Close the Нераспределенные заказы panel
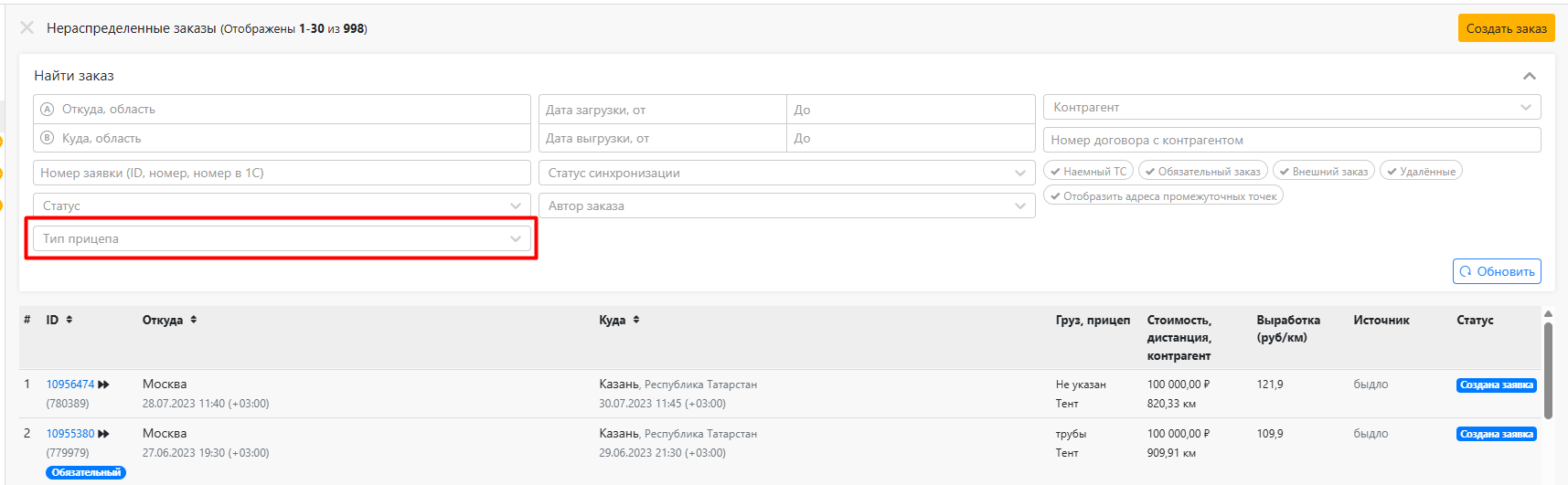1568x485 pixels. 27,28
